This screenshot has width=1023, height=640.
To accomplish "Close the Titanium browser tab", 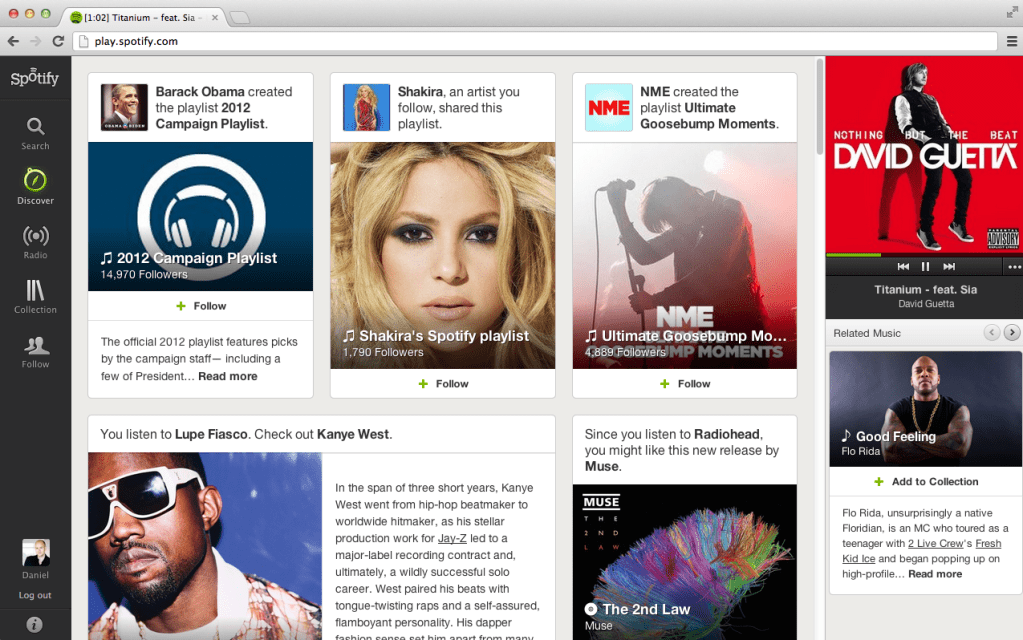I will (215, 18).
